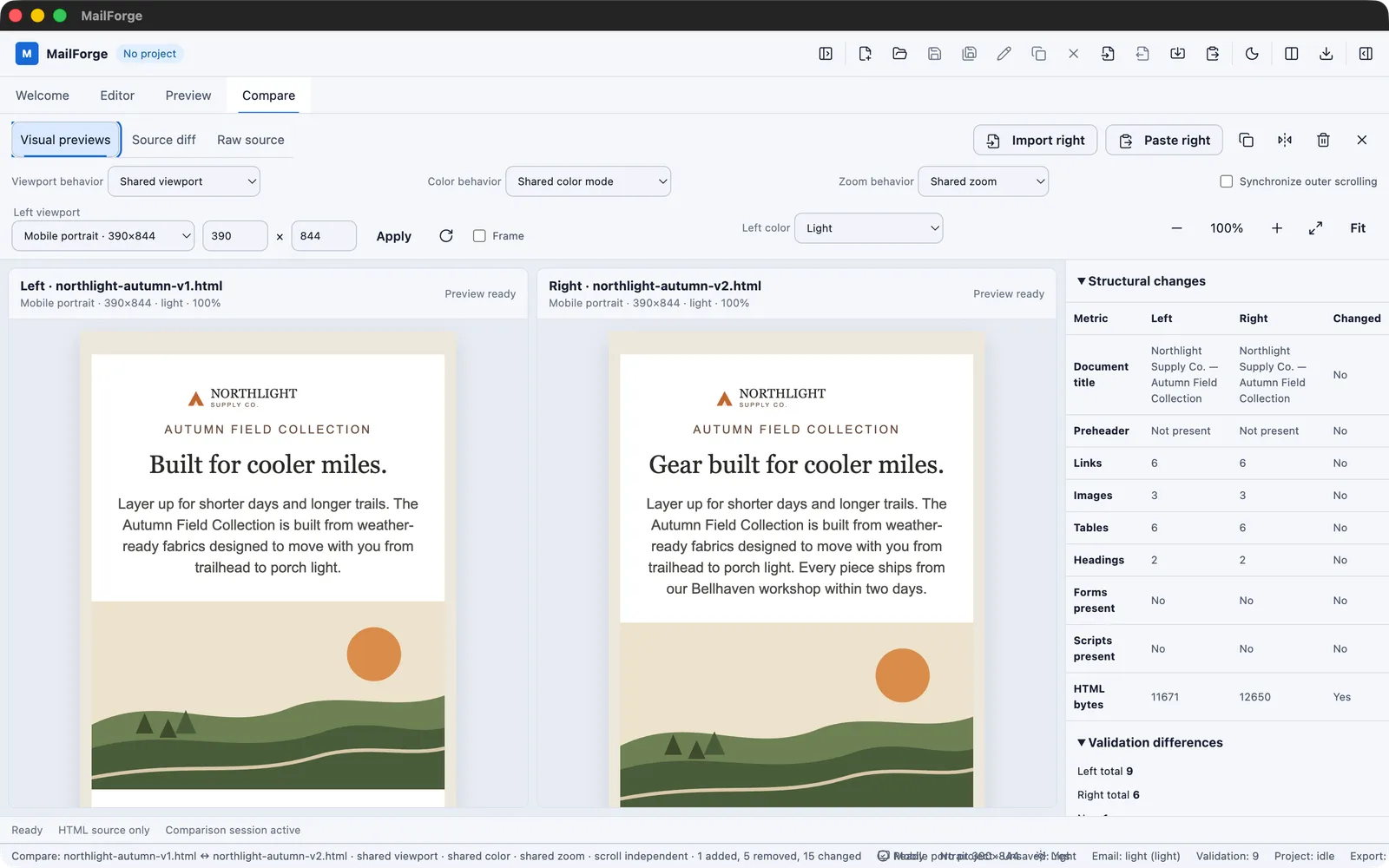Click the Fit zoom button

[x=1358, y=228]
